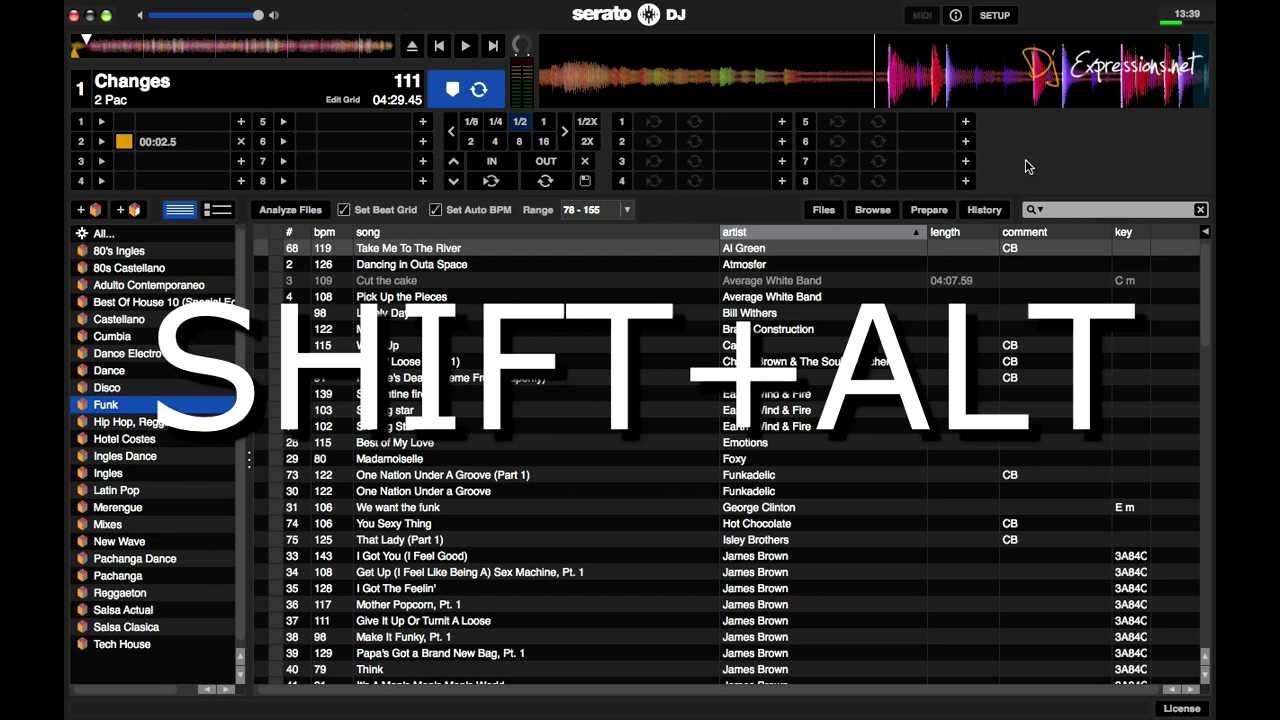Set auto loop to 8 beats
The image size is (1280, 720).
(519, 142)
